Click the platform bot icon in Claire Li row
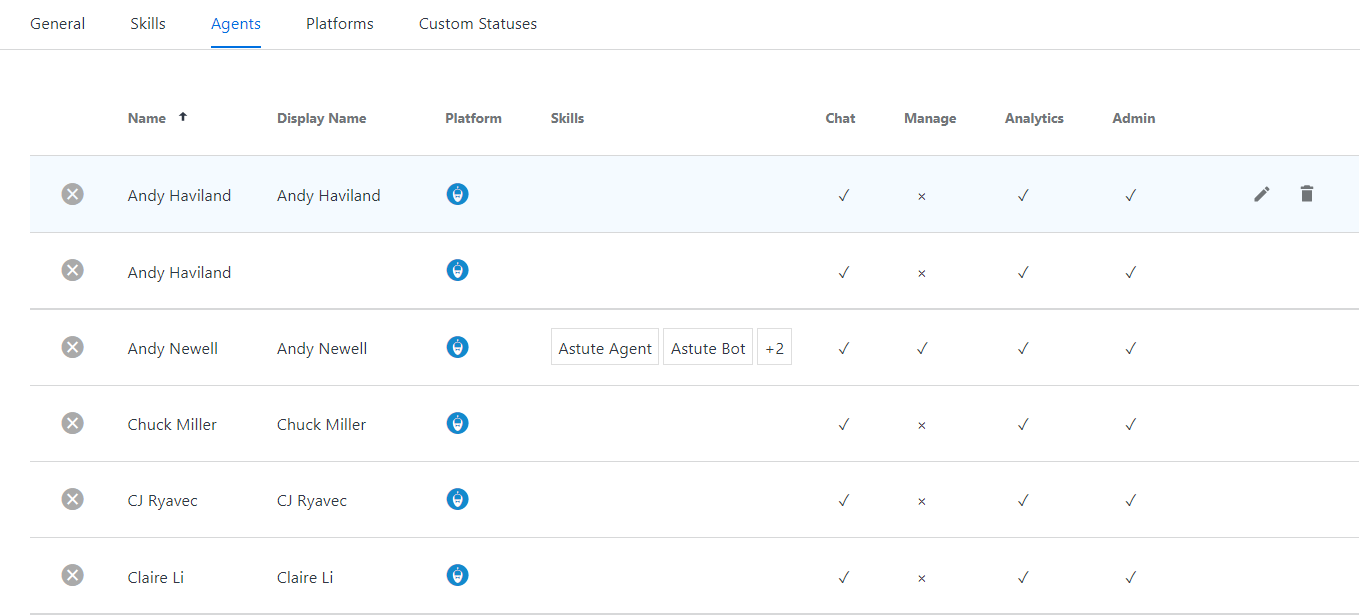1360x615 pixels. pyautogui.click(x=457, y=575)
